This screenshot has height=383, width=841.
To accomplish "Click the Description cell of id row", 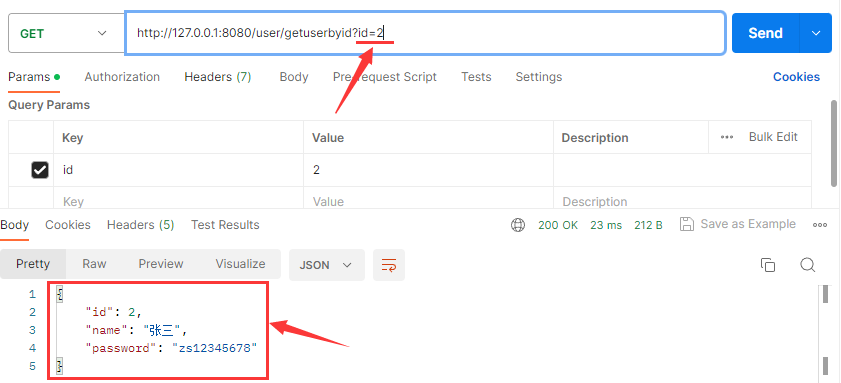I will [x=682, y=170].
